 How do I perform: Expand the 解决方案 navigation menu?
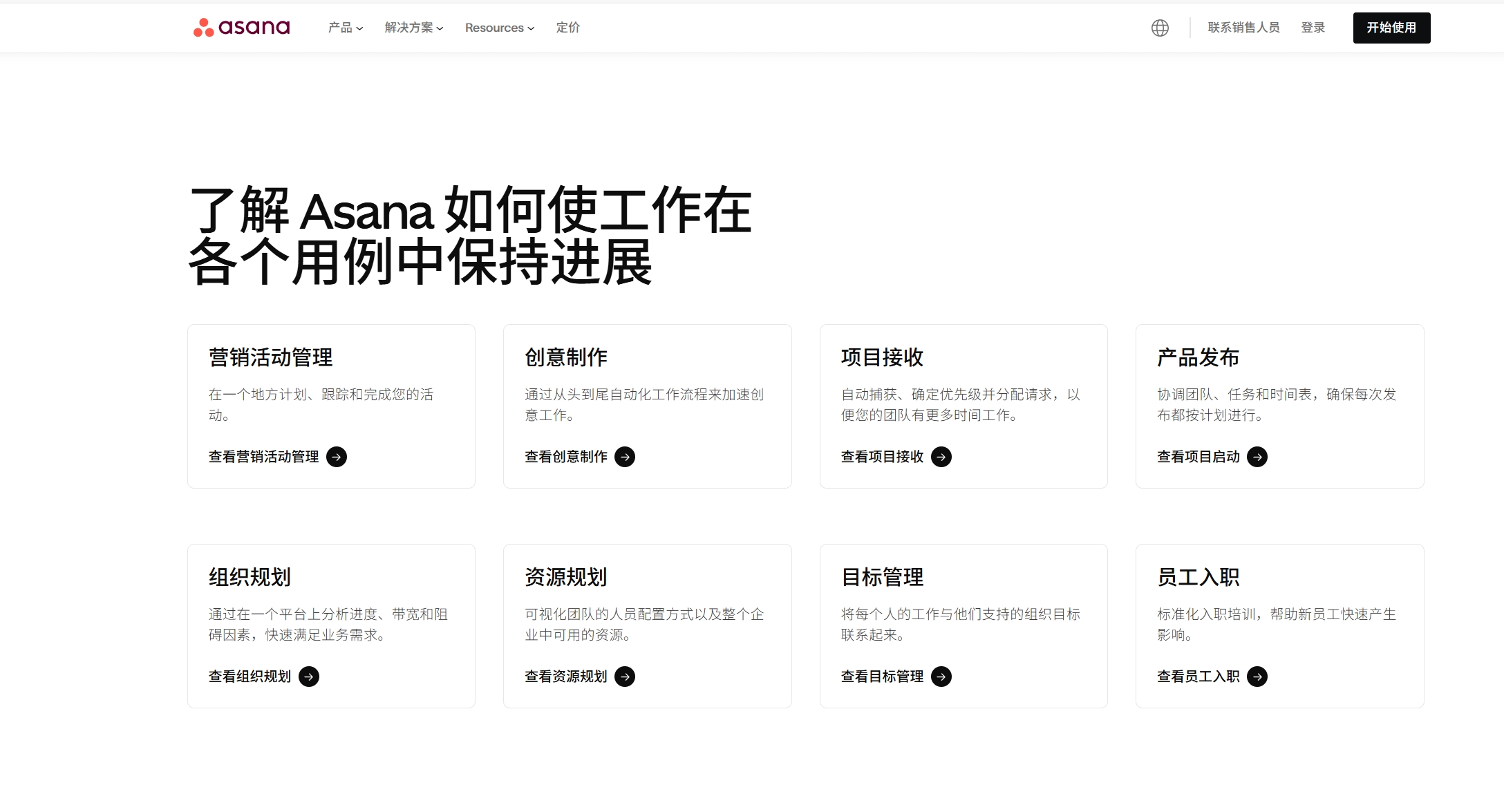click(414, 28)
